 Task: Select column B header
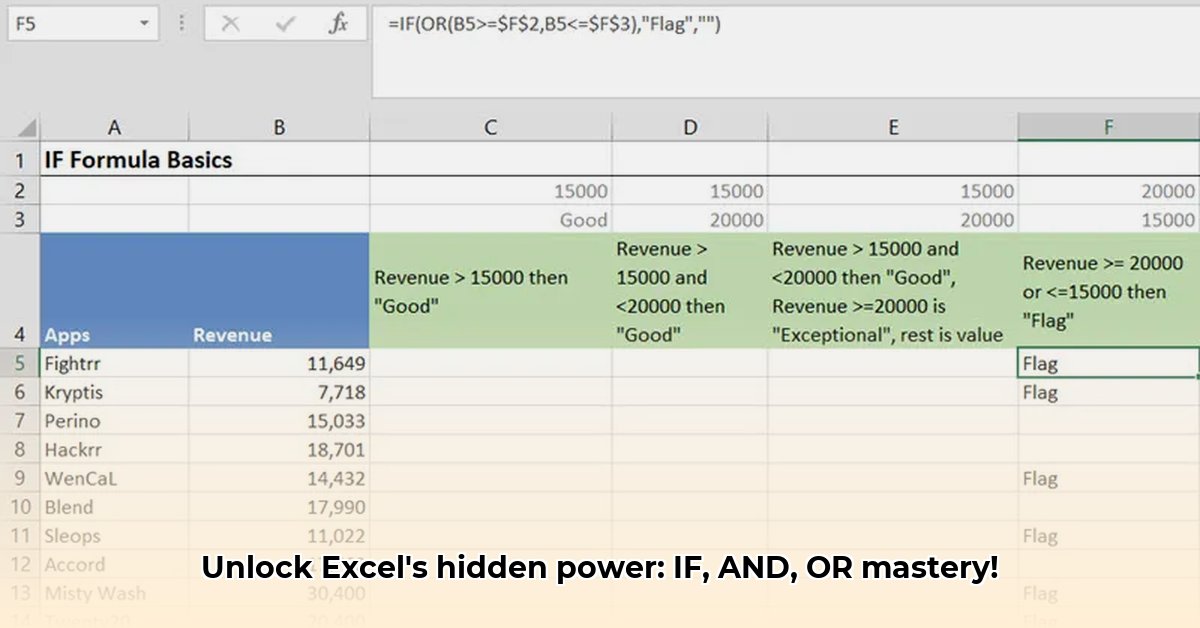279,127
